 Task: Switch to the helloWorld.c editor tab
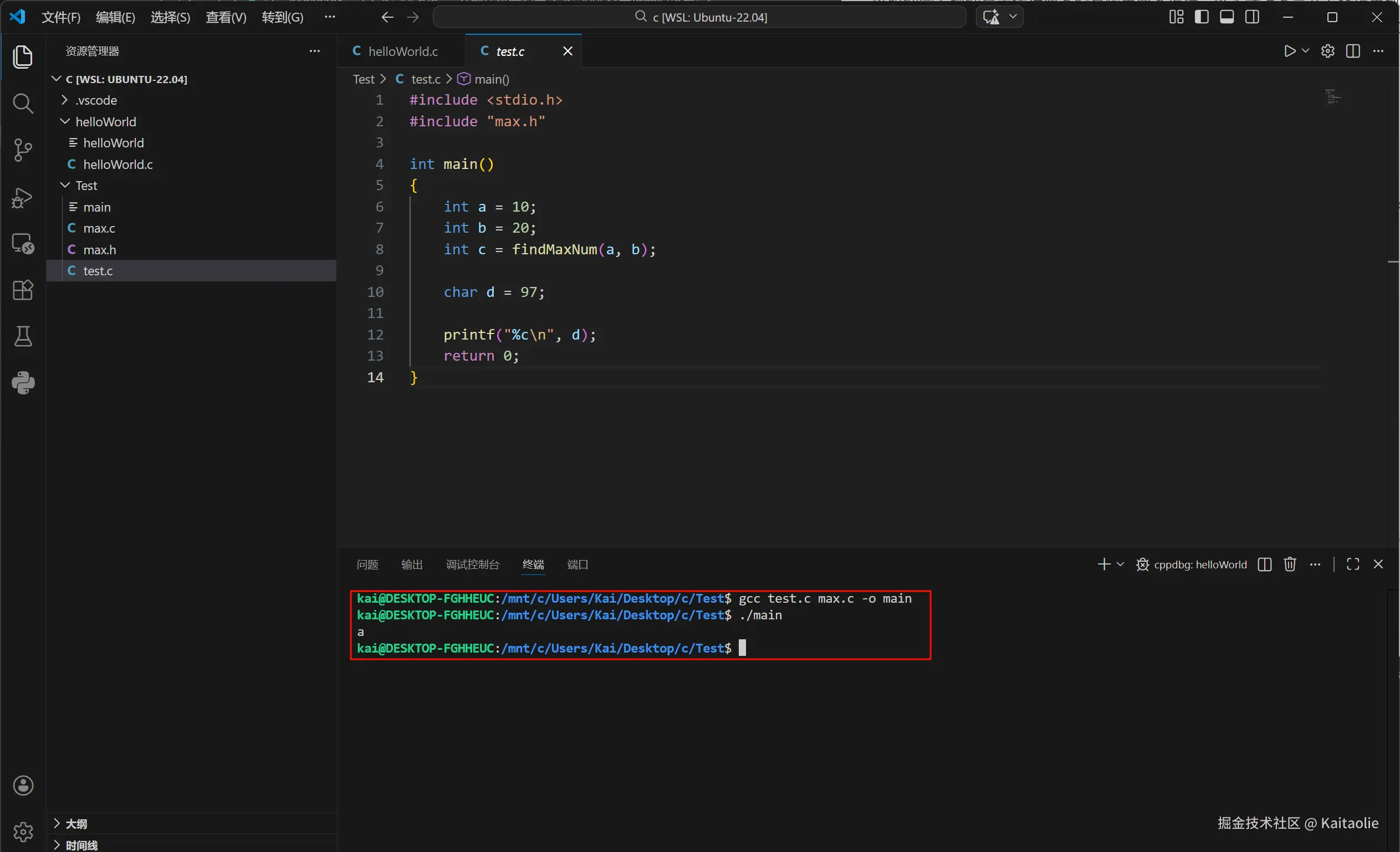(402, 51)
